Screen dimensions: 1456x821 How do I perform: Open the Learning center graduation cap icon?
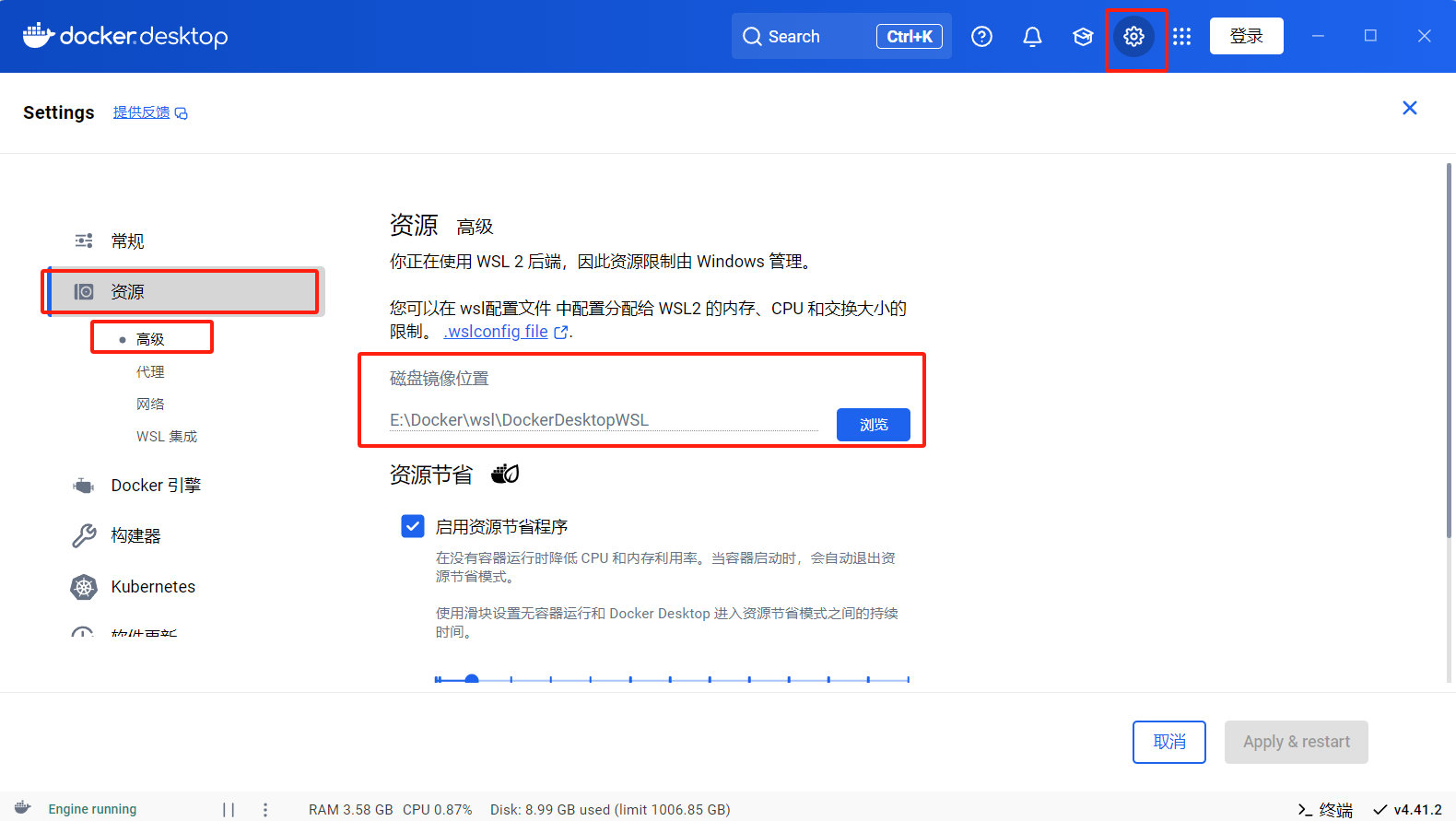[x=1083, y=36]
